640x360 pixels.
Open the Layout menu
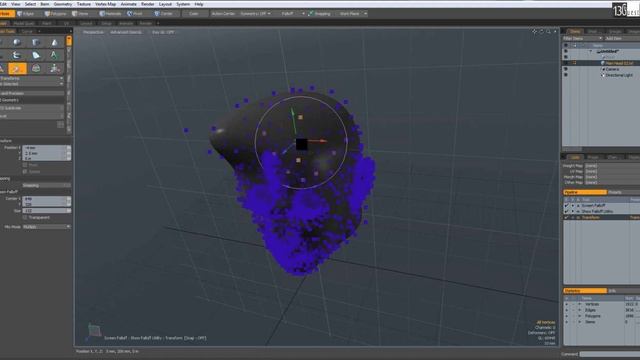[165, 4]
